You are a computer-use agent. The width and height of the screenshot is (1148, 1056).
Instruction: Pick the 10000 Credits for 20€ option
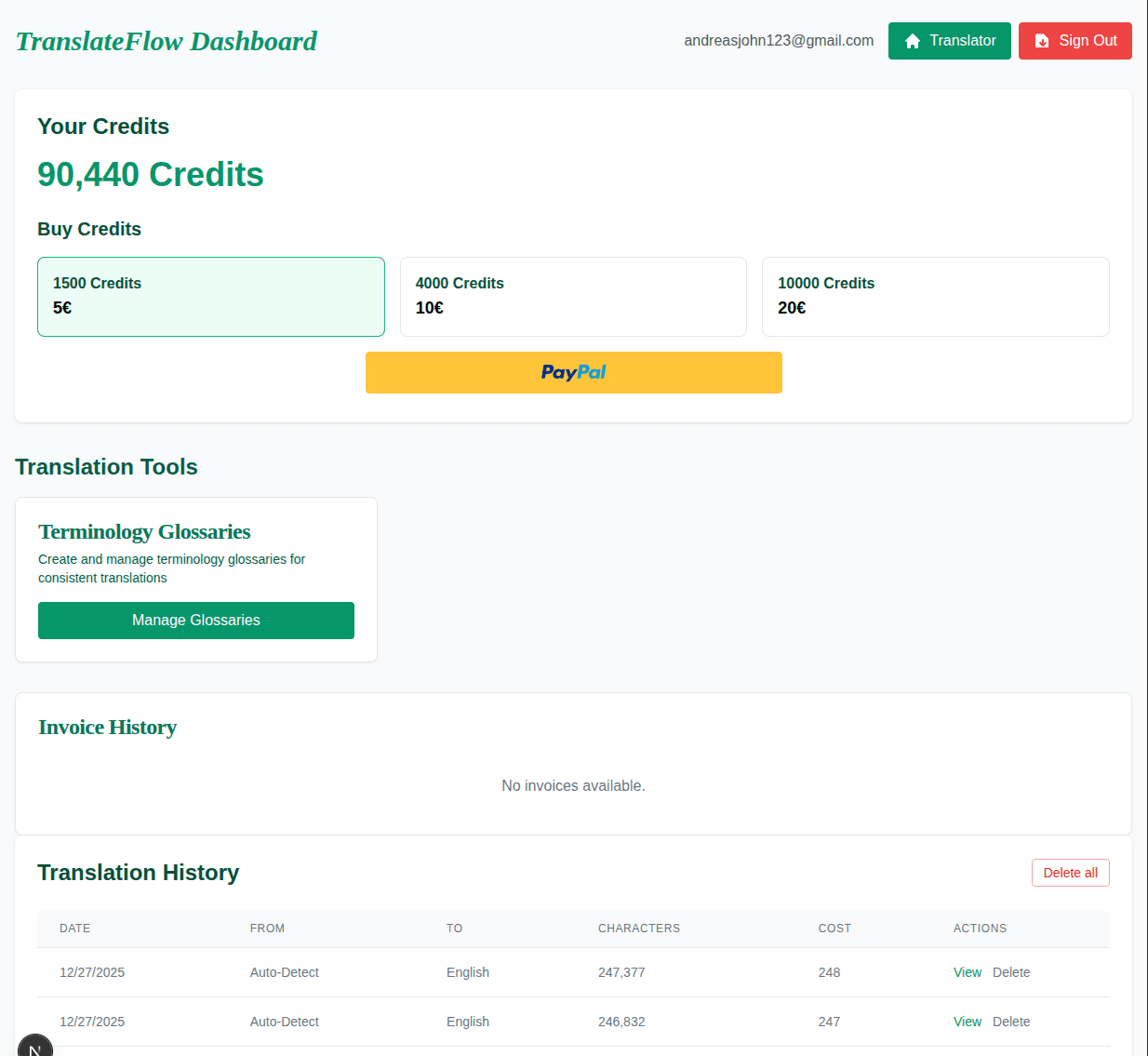point(935,297)
